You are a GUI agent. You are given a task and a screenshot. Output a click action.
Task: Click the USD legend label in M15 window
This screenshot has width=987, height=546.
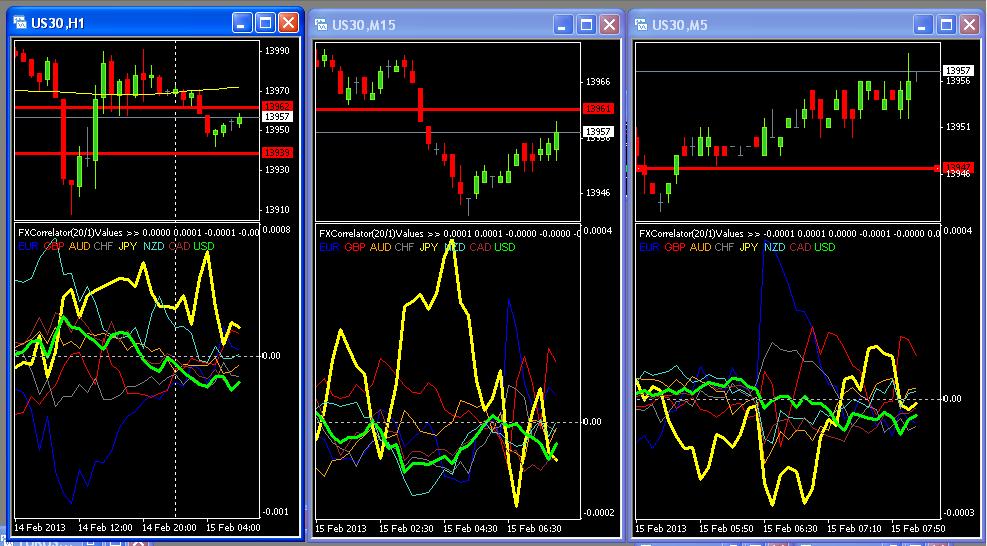504,247
